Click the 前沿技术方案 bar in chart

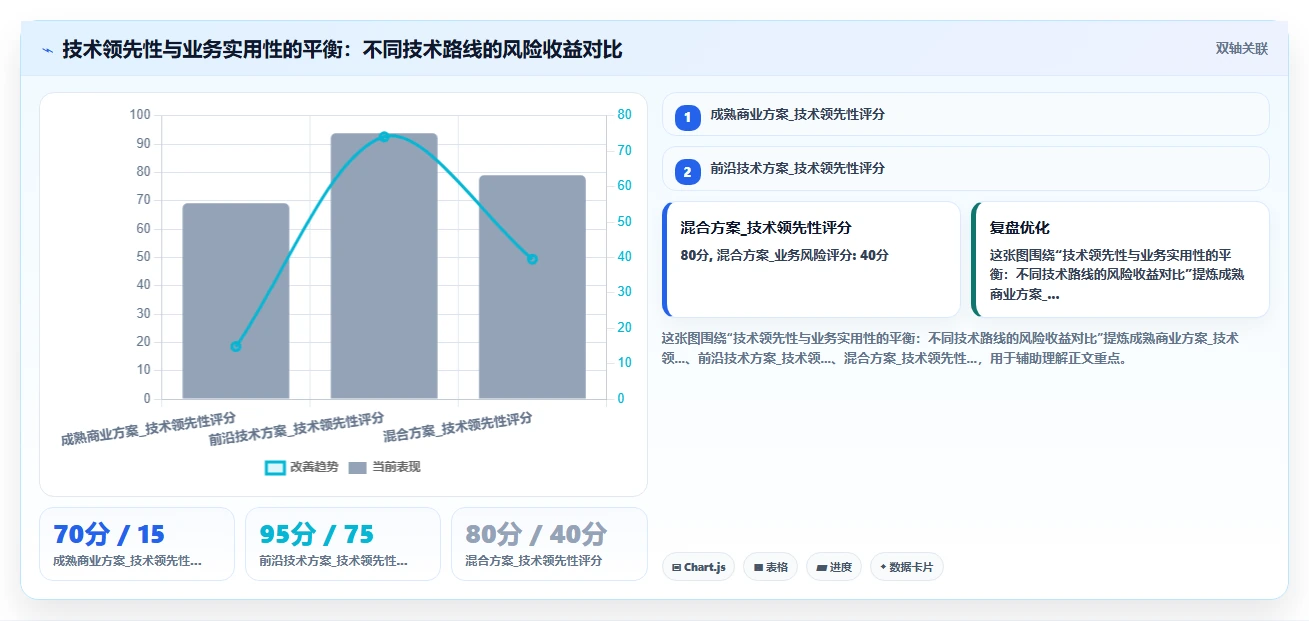tap(384, 266)
